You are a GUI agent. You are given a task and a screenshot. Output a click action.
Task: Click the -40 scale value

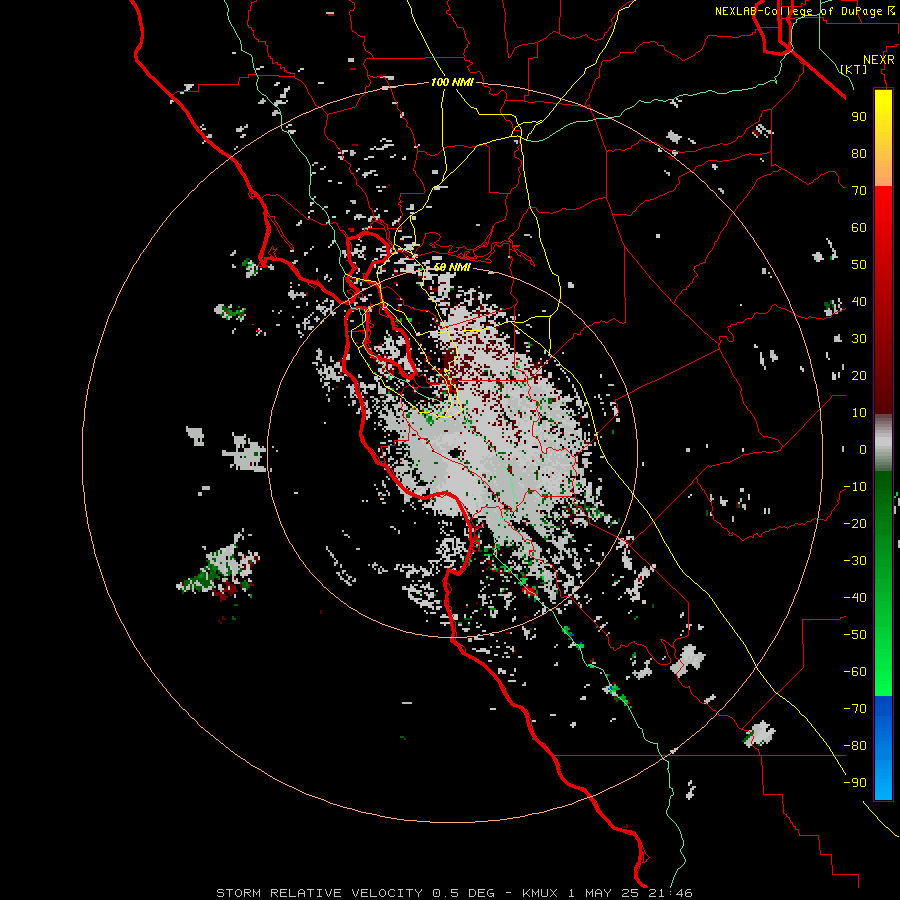[855, 598]
